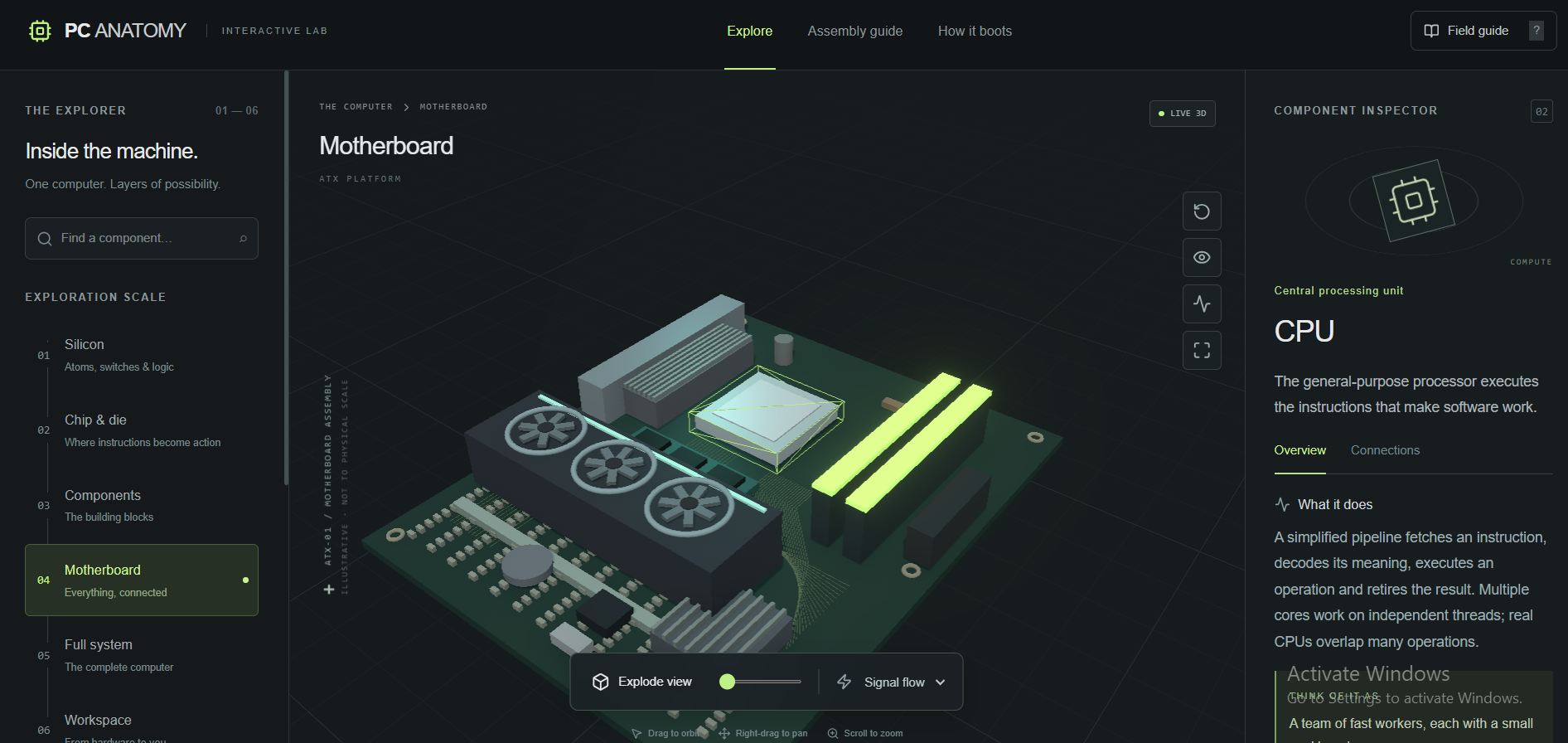Go to The Computer breadcrumb
1568x743 pixels.
click(356, 107)
